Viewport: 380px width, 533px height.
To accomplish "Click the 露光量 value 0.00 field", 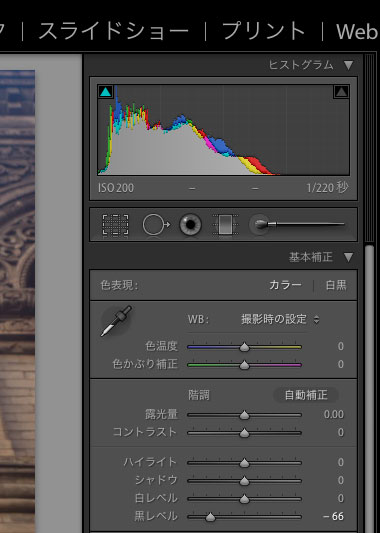I will 333,414.
